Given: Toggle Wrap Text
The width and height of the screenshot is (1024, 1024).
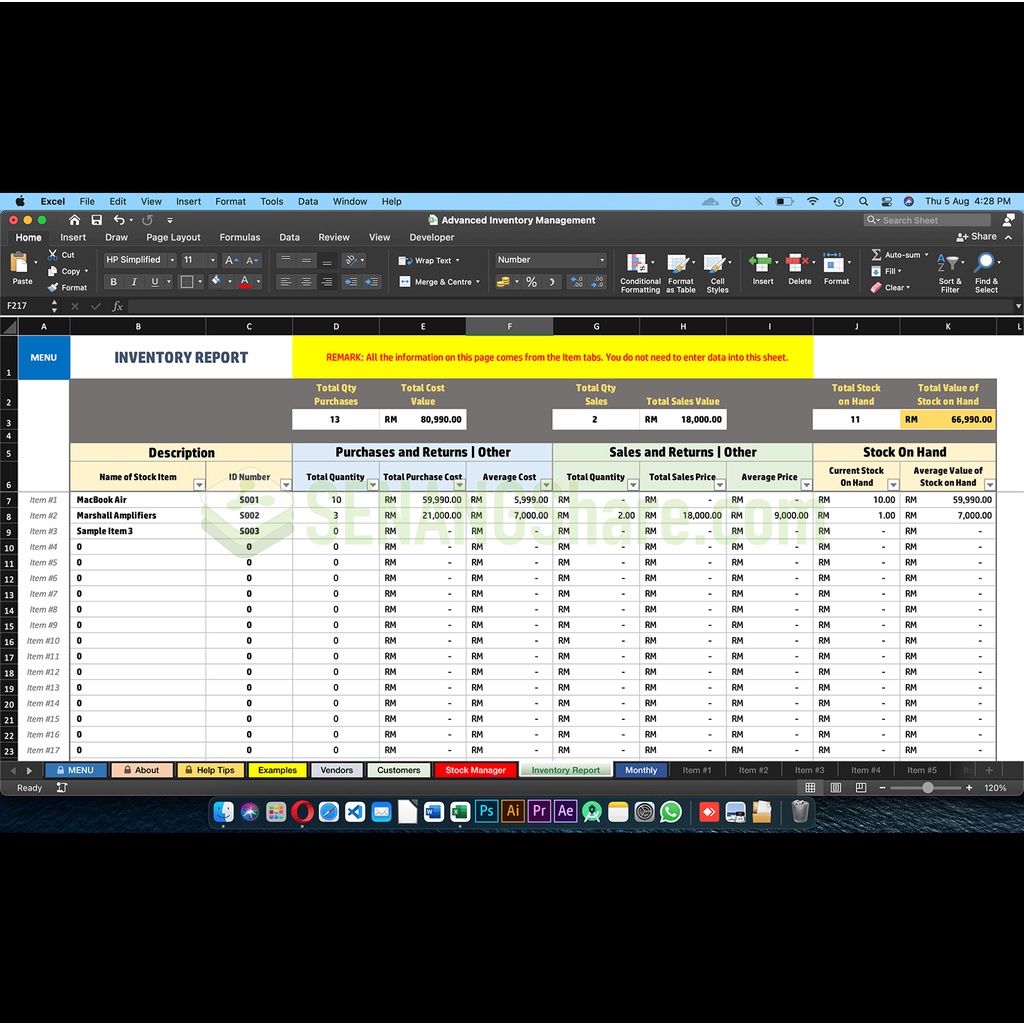Looking at the screenshot, I should pos(429,261).
